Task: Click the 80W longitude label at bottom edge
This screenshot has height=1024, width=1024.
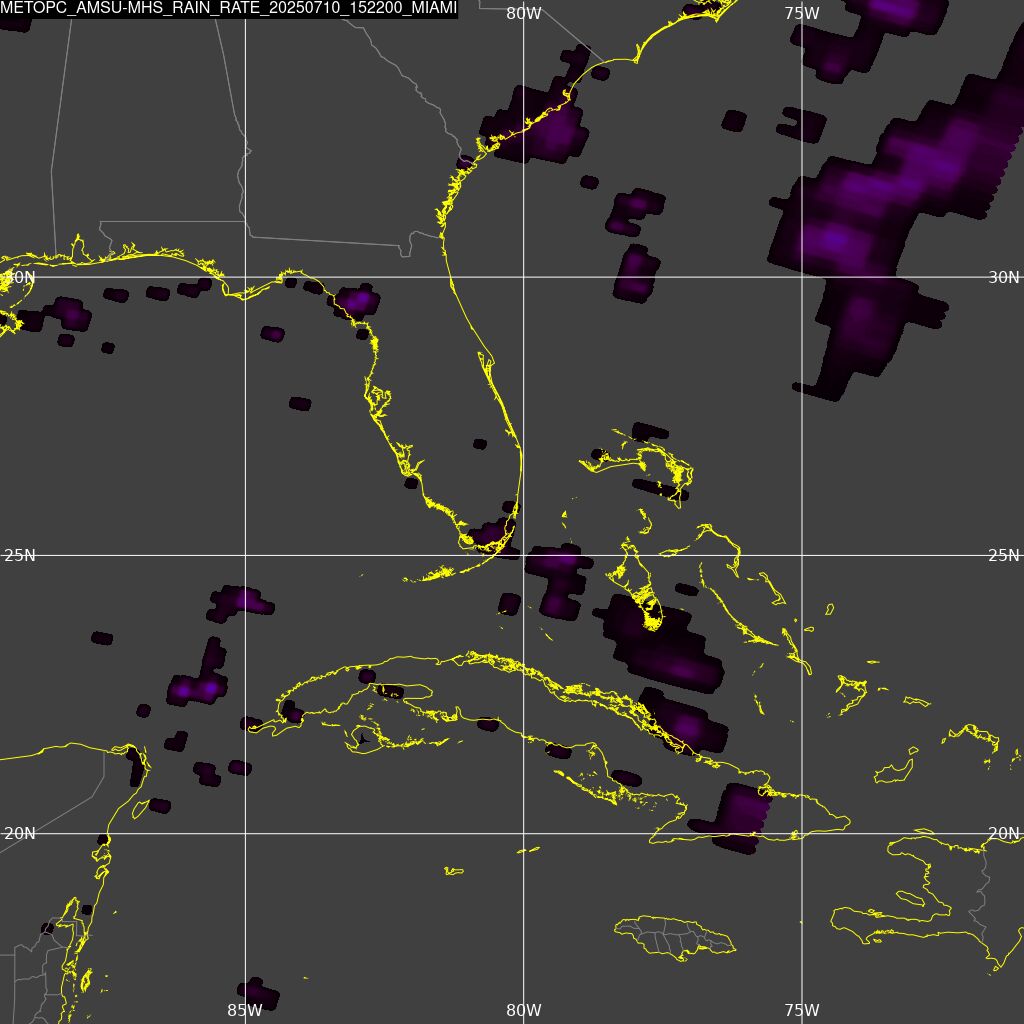Action: pyautogui.click(x=524, y=1010)
